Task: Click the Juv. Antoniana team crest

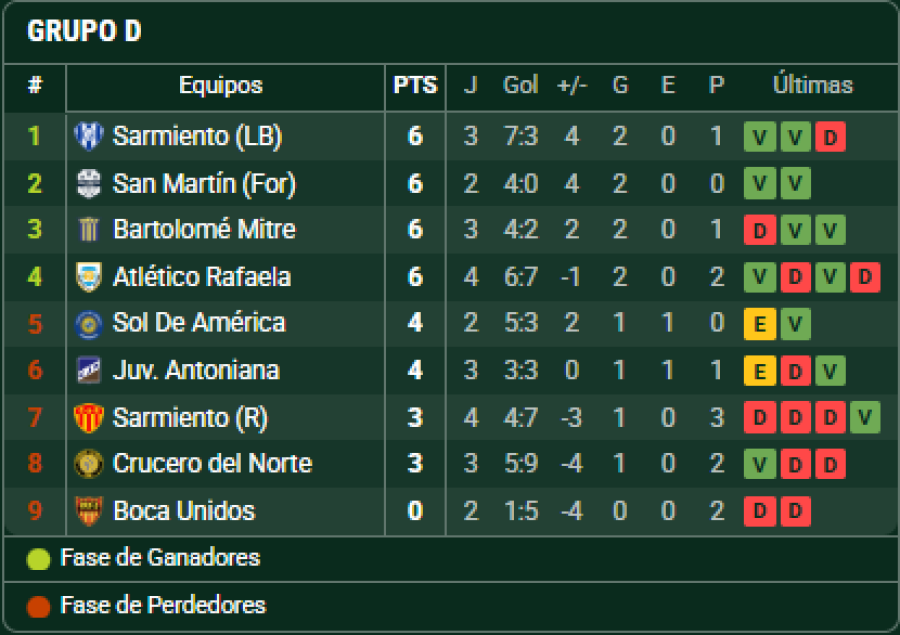Action: [x=88, y=371]
